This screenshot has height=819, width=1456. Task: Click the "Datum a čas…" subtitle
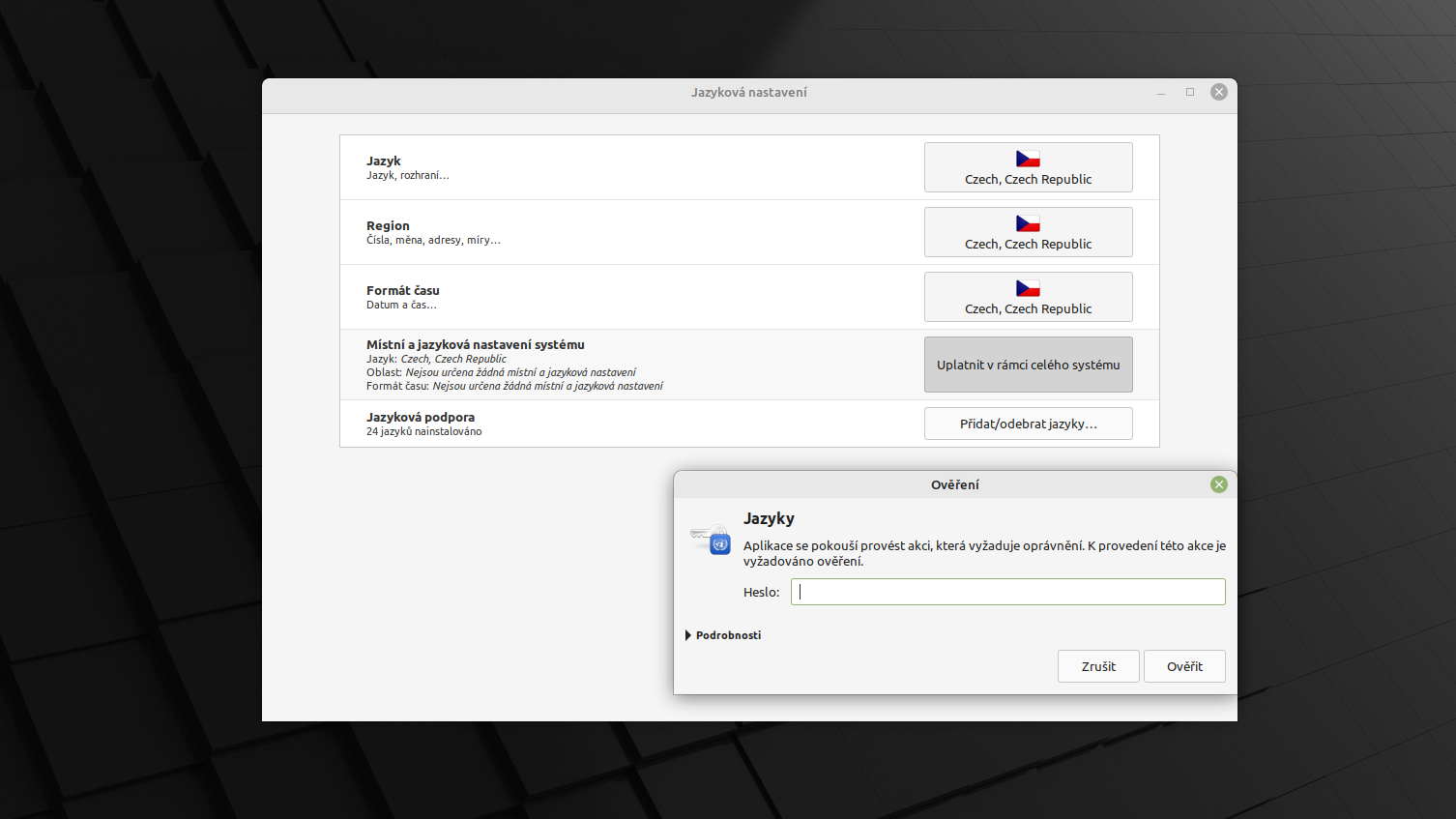(401, 305)
